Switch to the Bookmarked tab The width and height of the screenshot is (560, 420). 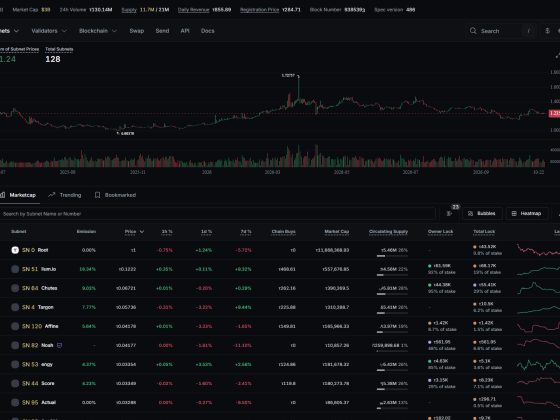coord(115,195)
